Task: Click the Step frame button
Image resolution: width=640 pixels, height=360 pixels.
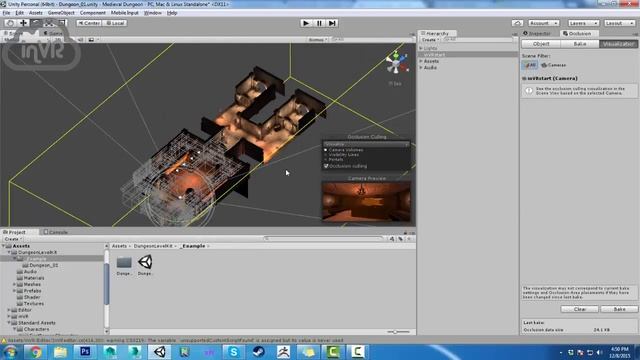Action: pyautogui.click(x=332, y=23)
